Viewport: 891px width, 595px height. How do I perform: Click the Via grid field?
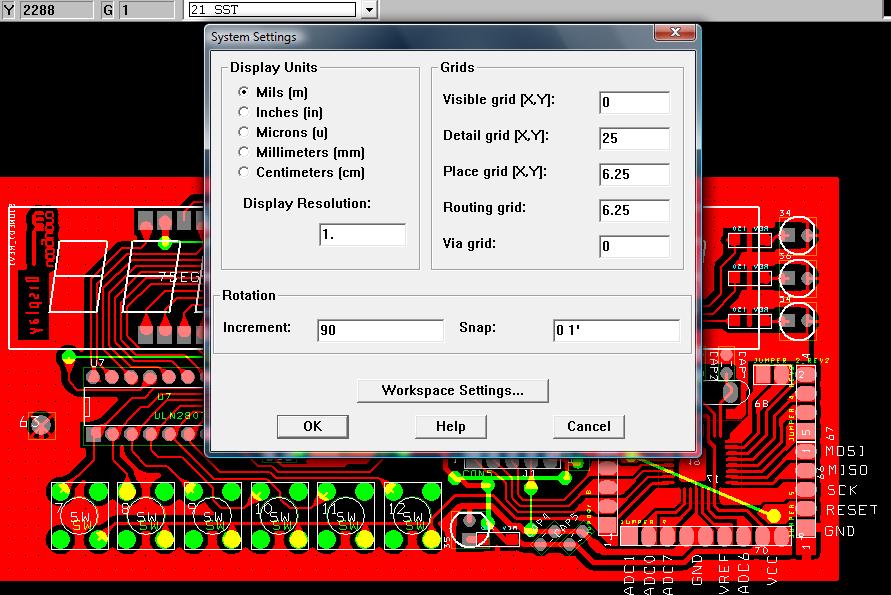click(634, 246)
